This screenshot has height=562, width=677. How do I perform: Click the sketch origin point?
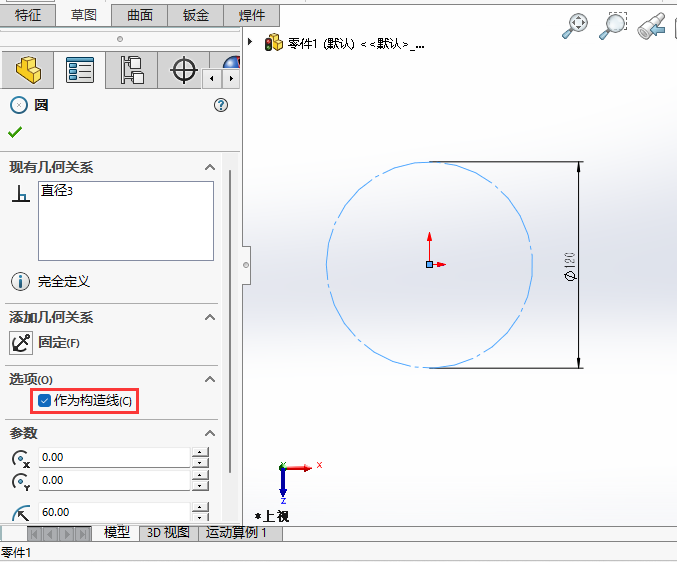[x=429, y=265]
